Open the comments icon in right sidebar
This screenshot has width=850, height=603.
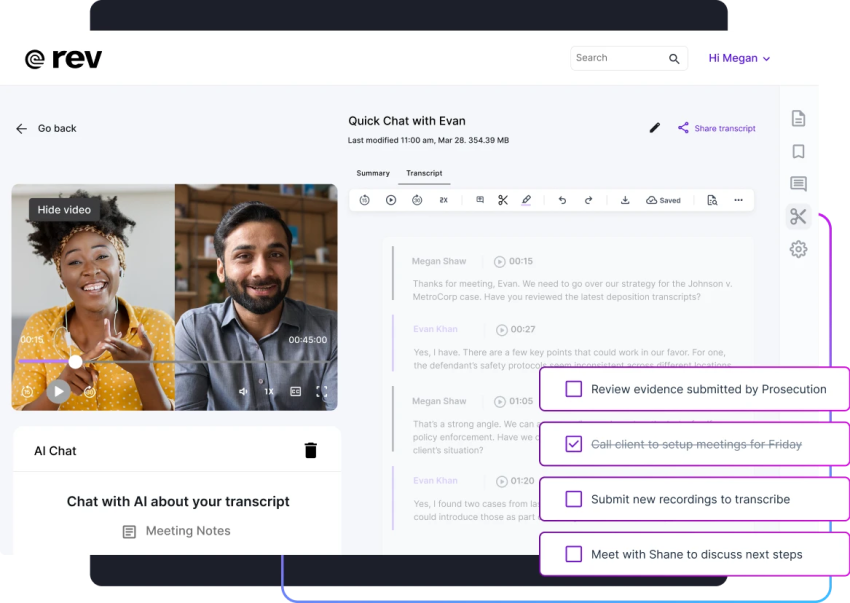click(798, 184)
